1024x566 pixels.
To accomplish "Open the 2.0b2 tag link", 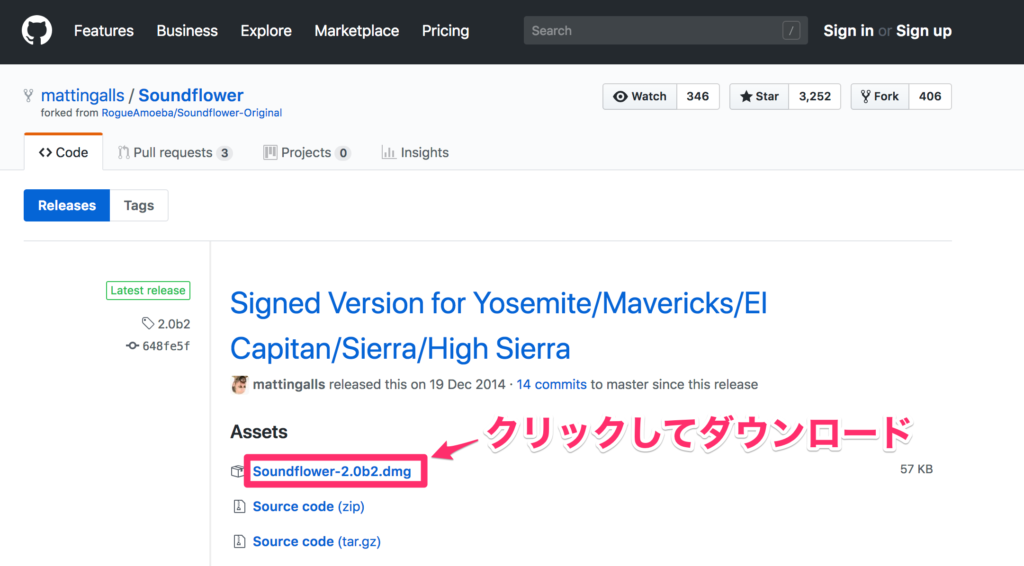I will tap(174, 324).
